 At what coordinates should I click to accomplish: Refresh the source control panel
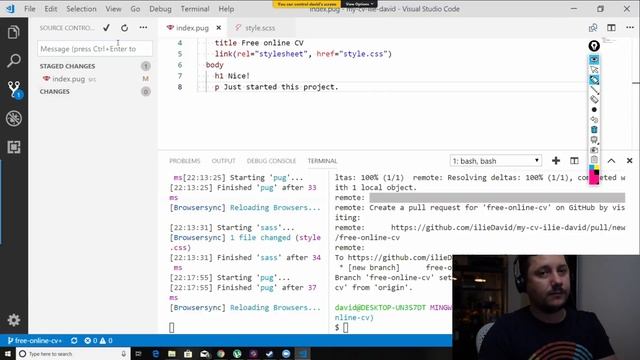[124, 28]
